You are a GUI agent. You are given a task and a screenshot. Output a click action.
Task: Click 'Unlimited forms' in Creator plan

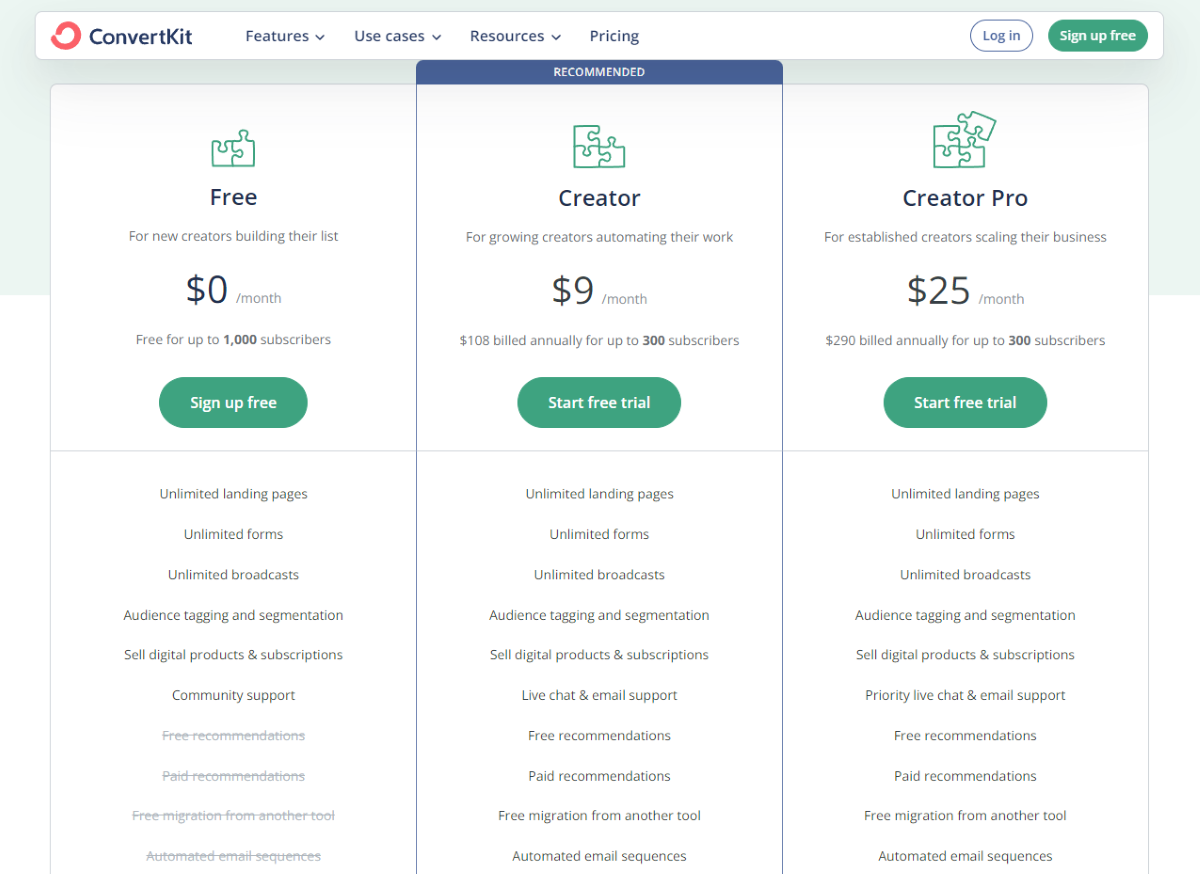pos(599,535)
